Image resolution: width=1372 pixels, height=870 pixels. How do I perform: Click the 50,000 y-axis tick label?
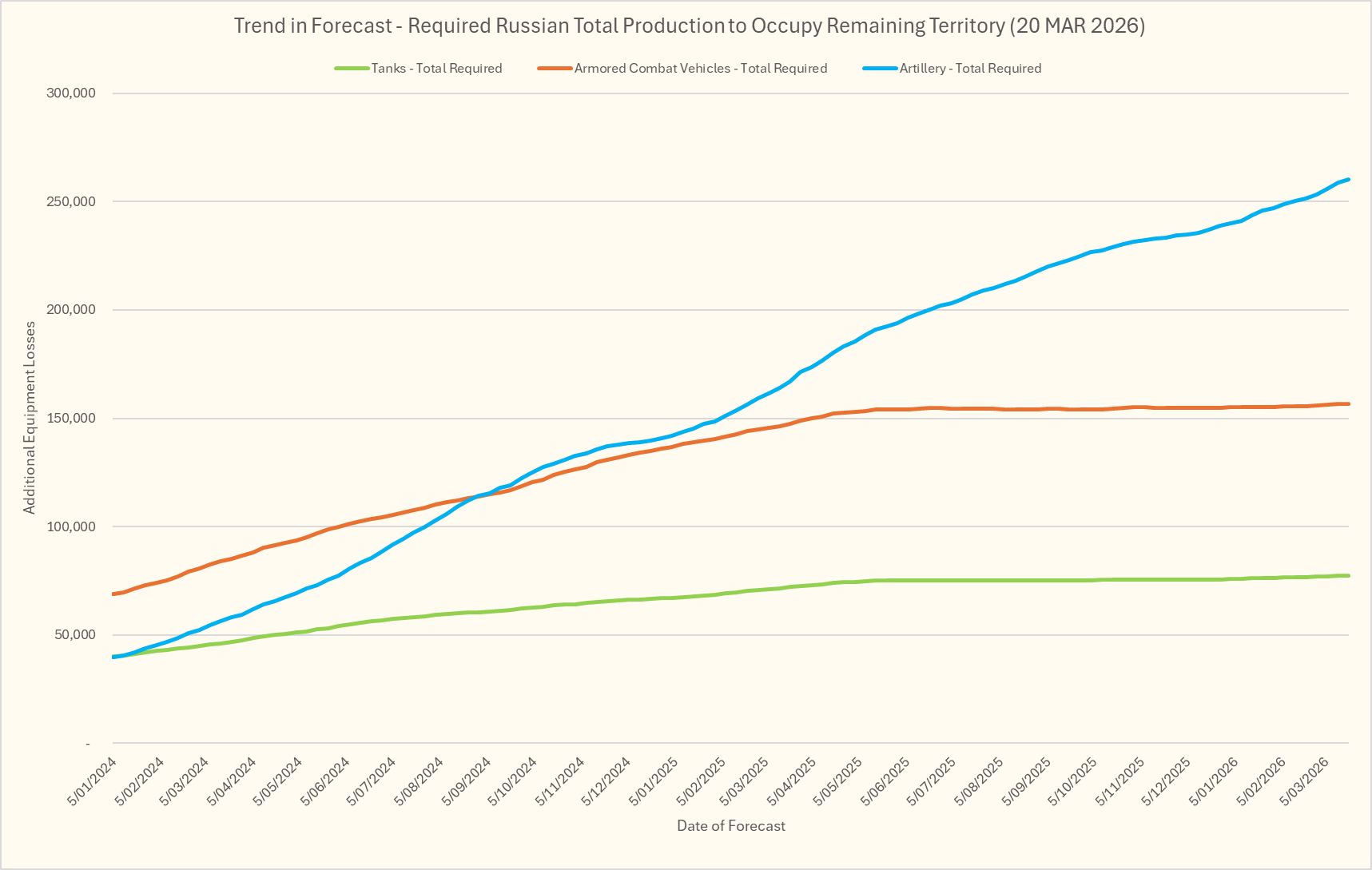tap(74, 635)
